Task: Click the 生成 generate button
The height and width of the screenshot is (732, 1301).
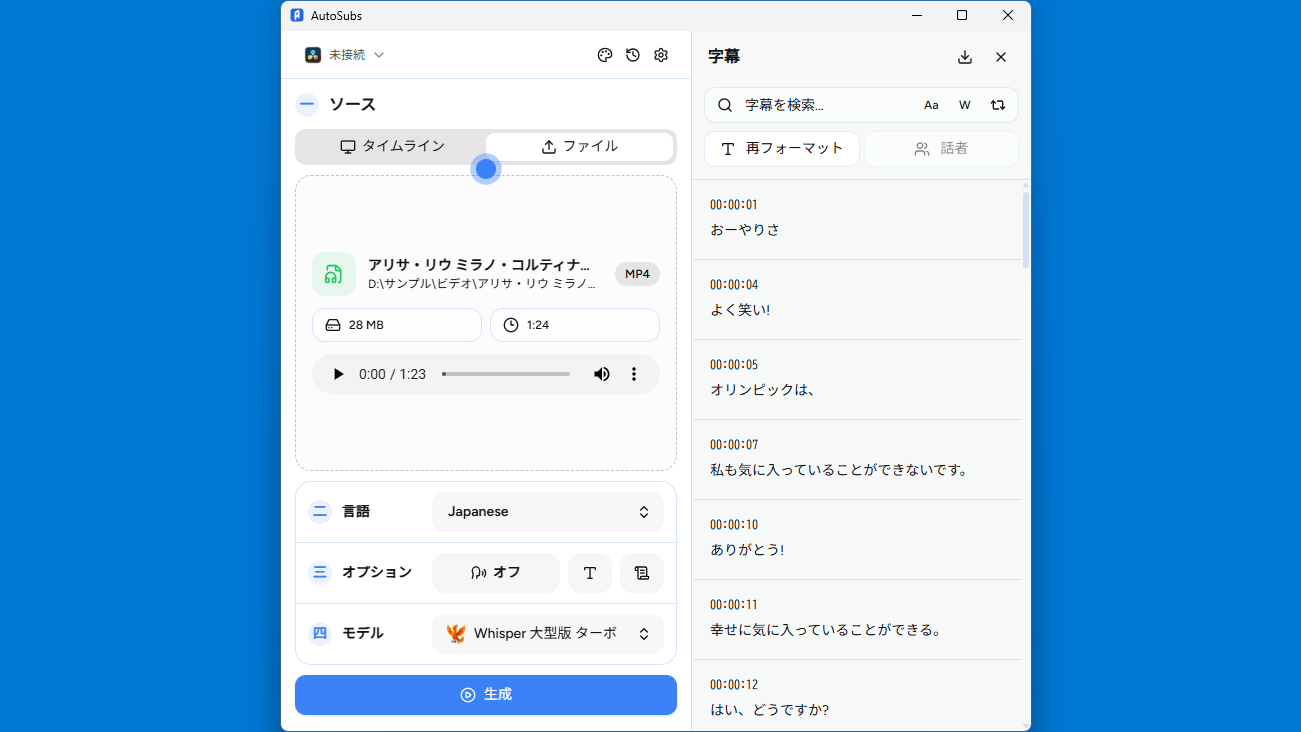Action: 486,695
